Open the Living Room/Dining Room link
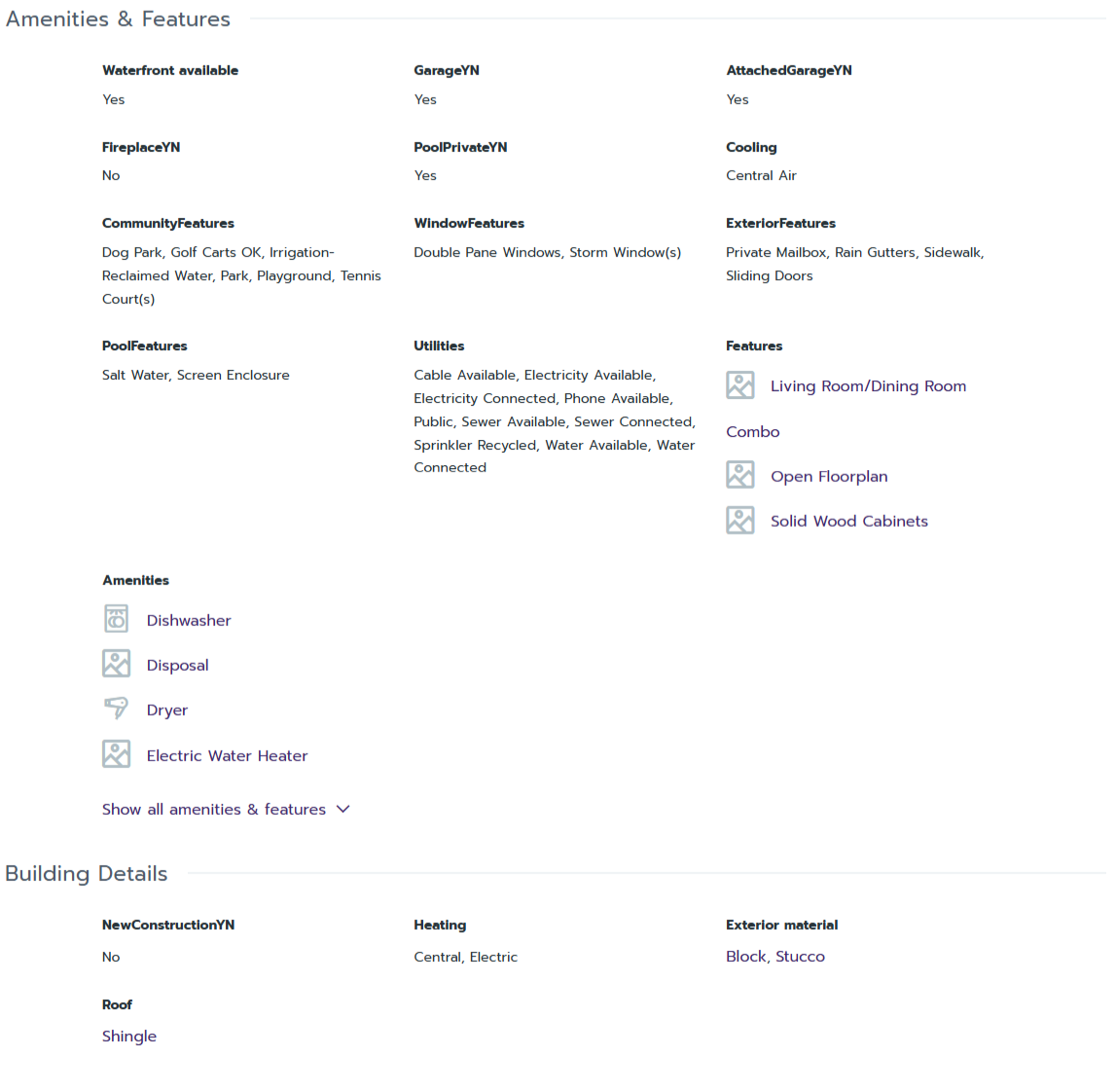Viewport: 1116px width, 1092px height. pyautogui.click(x=868, y=386)
